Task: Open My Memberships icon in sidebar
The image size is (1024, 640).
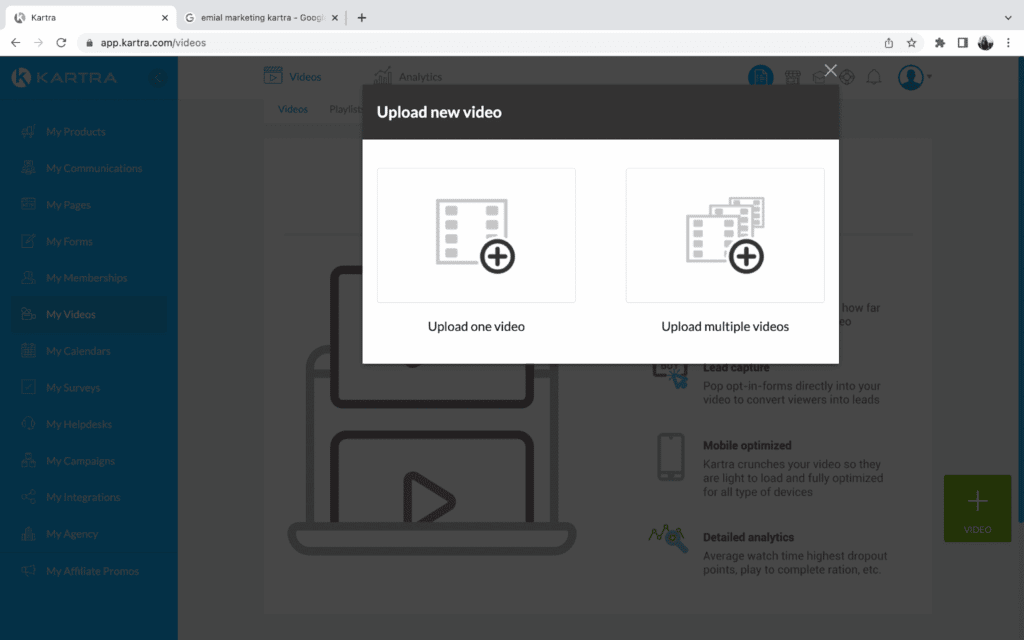Action: coord(28,278)
